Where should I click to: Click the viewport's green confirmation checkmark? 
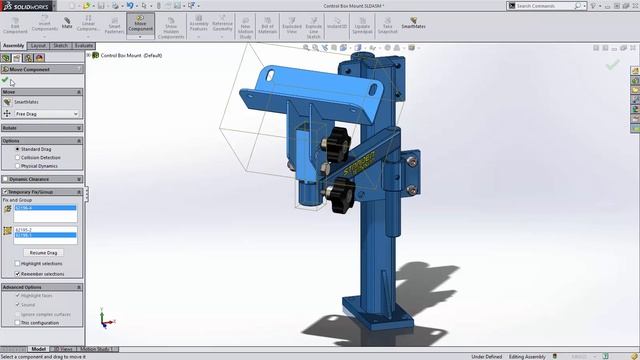(x=613, y=64)
